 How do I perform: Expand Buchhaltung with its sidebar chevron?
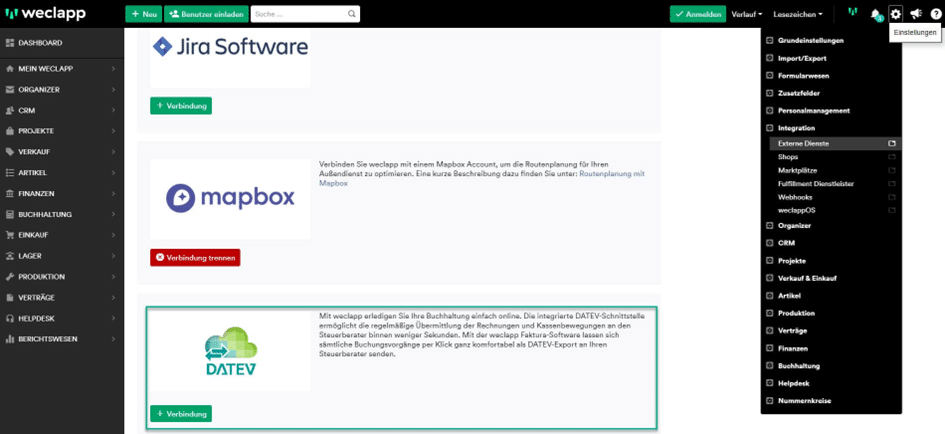[113, 215]
